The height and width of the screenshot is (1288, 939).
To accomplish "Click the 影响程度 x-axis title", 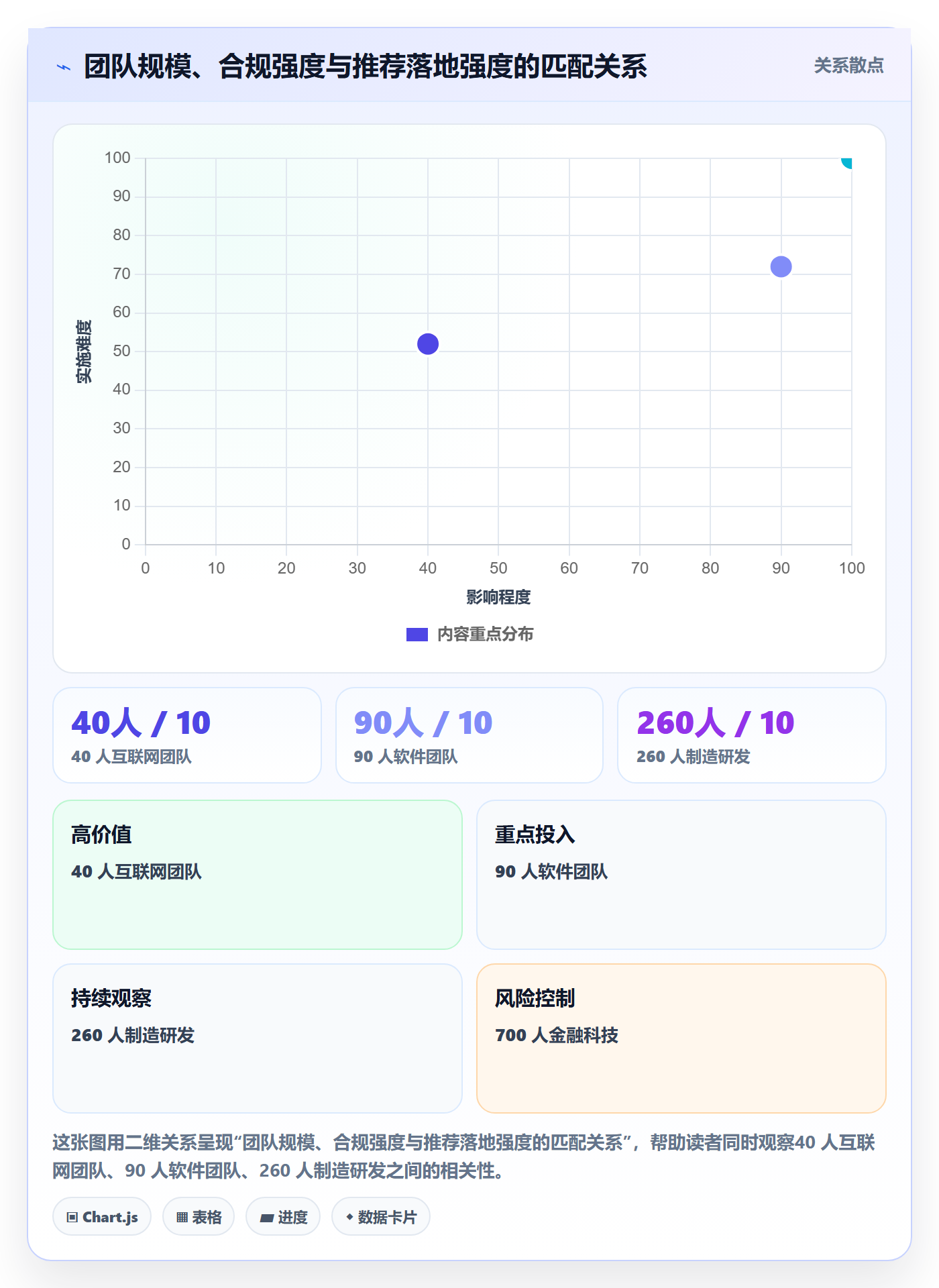I will pyautogui.click(x=498, y=597).
